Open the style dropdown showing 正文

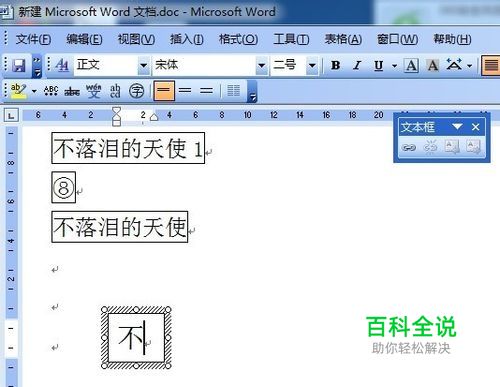[x=144, y=65]
